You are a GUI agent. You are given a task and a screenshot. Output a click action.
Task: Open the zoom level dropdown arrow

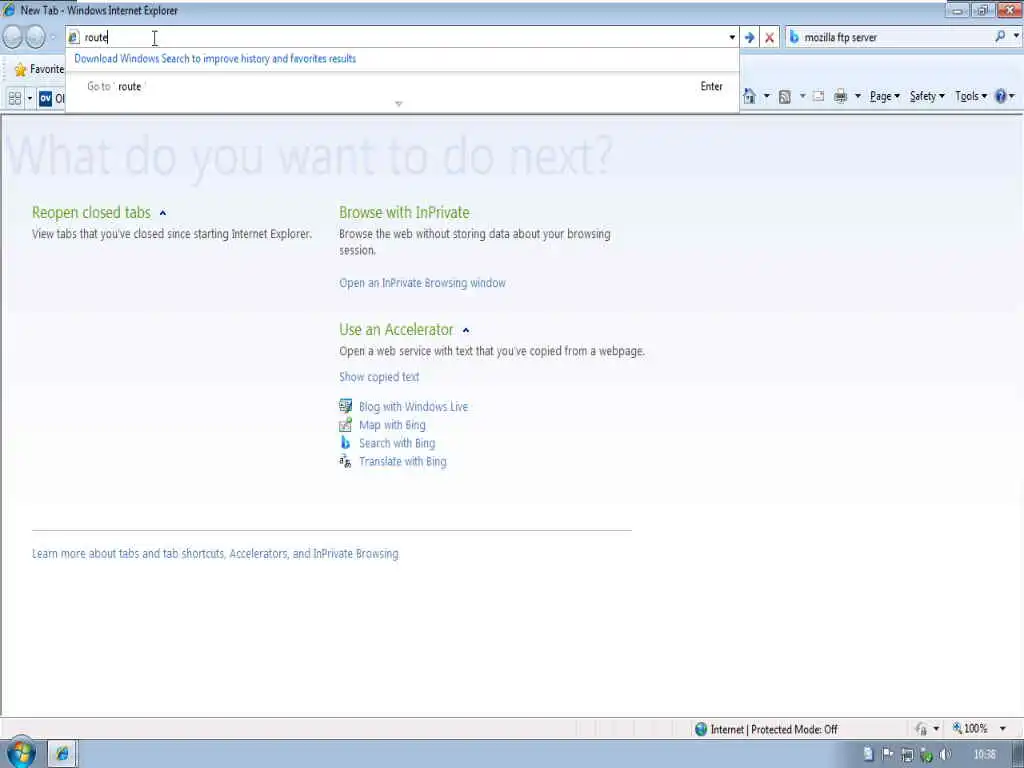coord(1002,729)
